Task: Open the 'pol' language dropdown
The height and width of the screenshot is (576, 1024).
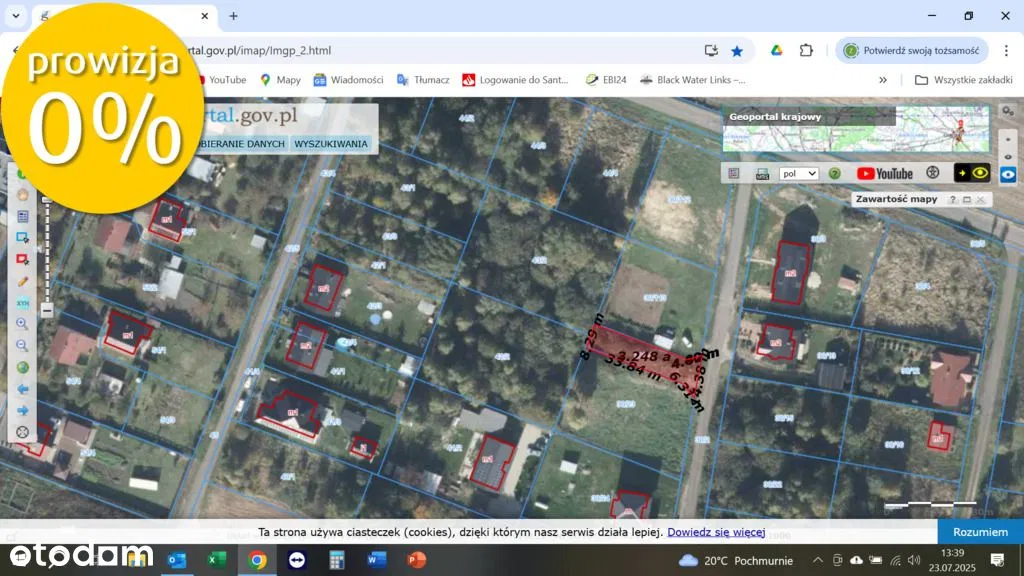Action: click(x=799, y=173)
